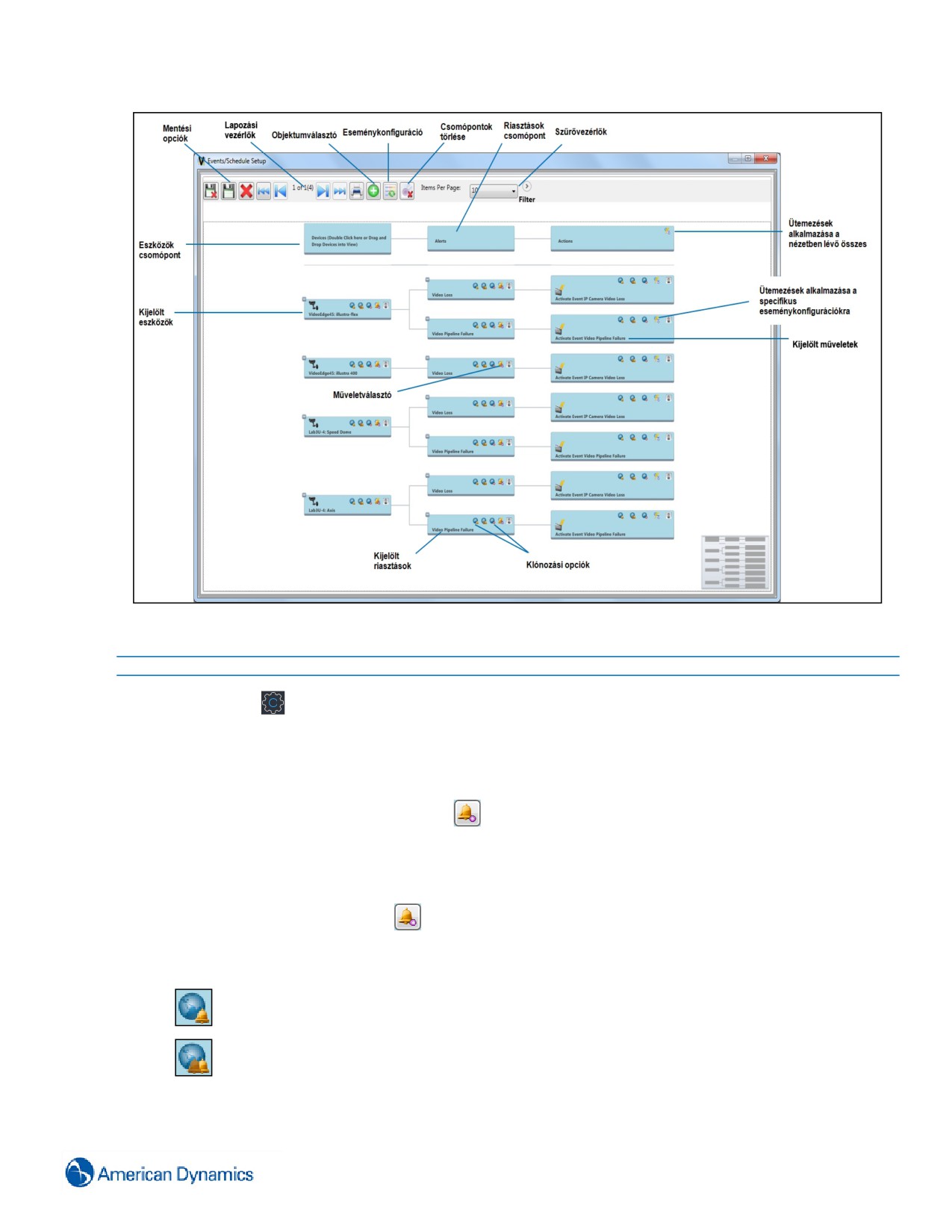
Task: Select Speed Dome Video Pipeline Failure alert node
Action: coord(470,446)
